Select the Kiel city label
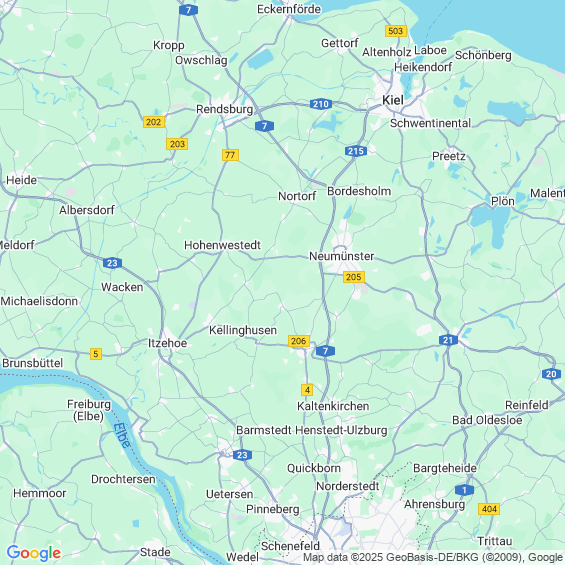Screen dimensions: 565x565 pyautogui.click(x=393, y=100)
